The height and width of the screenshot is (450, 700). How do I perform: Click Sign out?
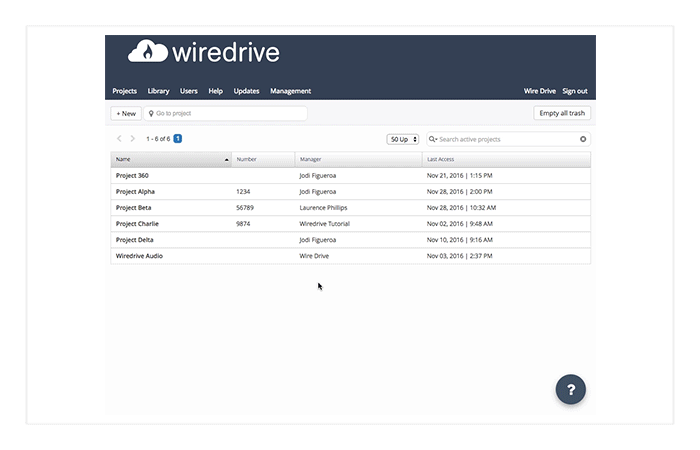click(x=575, y=91)
